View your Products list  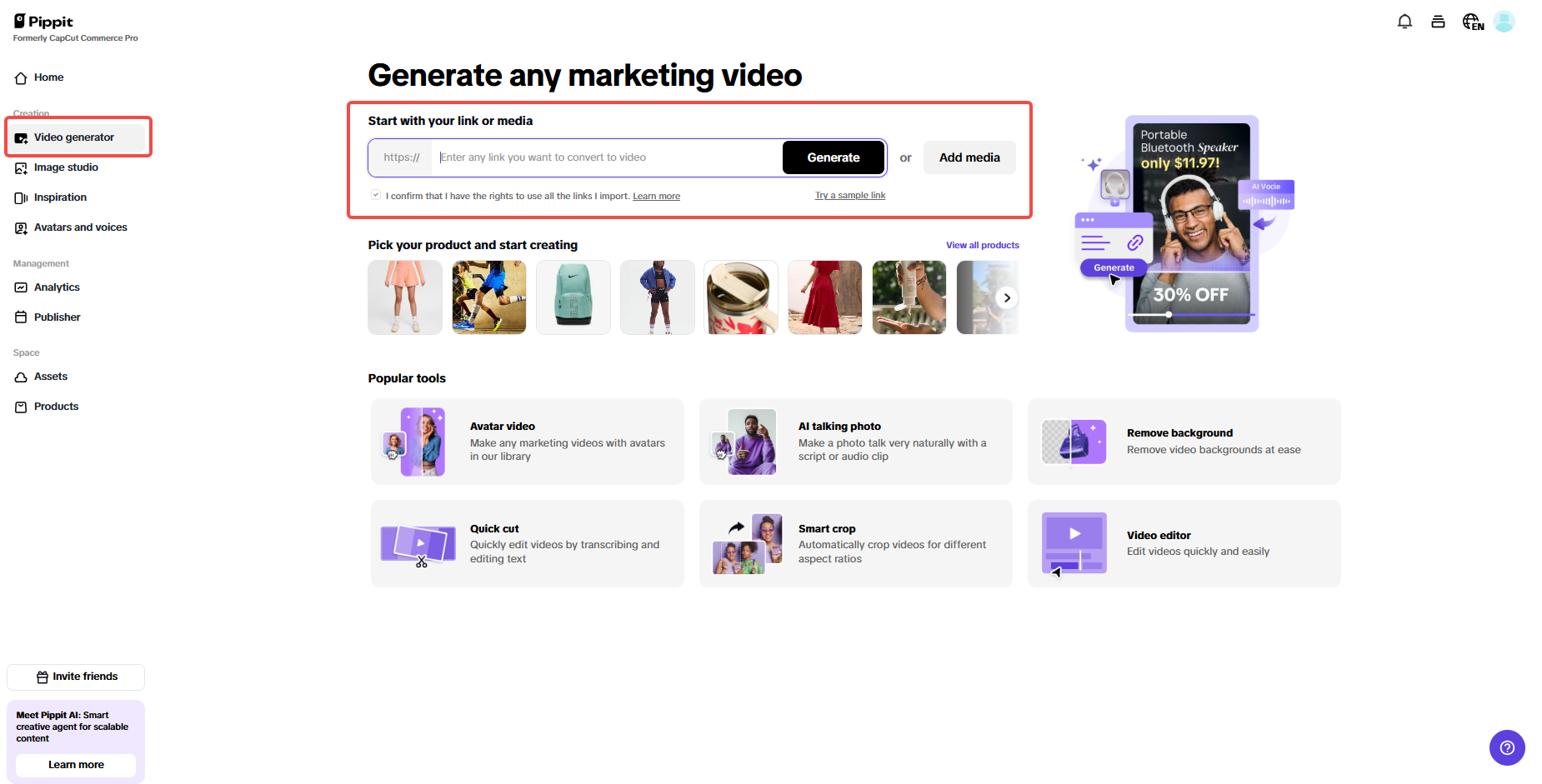(56, 406)
